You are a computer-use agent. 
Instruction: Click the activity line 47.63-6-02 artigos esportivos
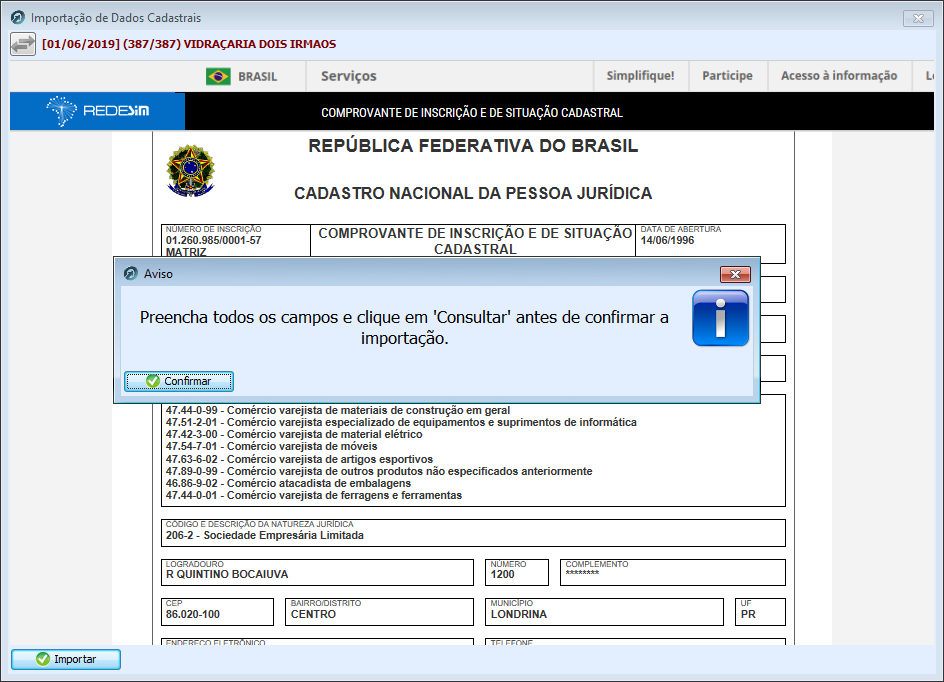pos(299,459)
